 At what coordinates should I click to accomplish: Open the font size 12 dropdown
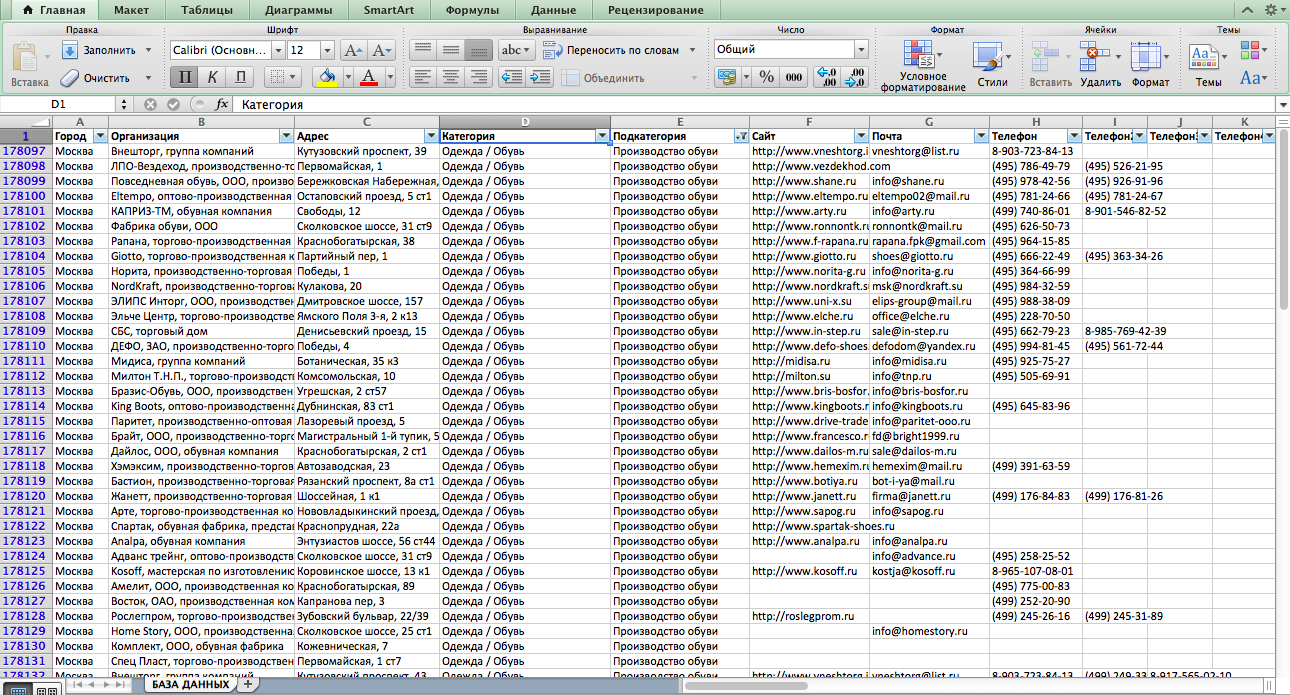coord(328,50)
